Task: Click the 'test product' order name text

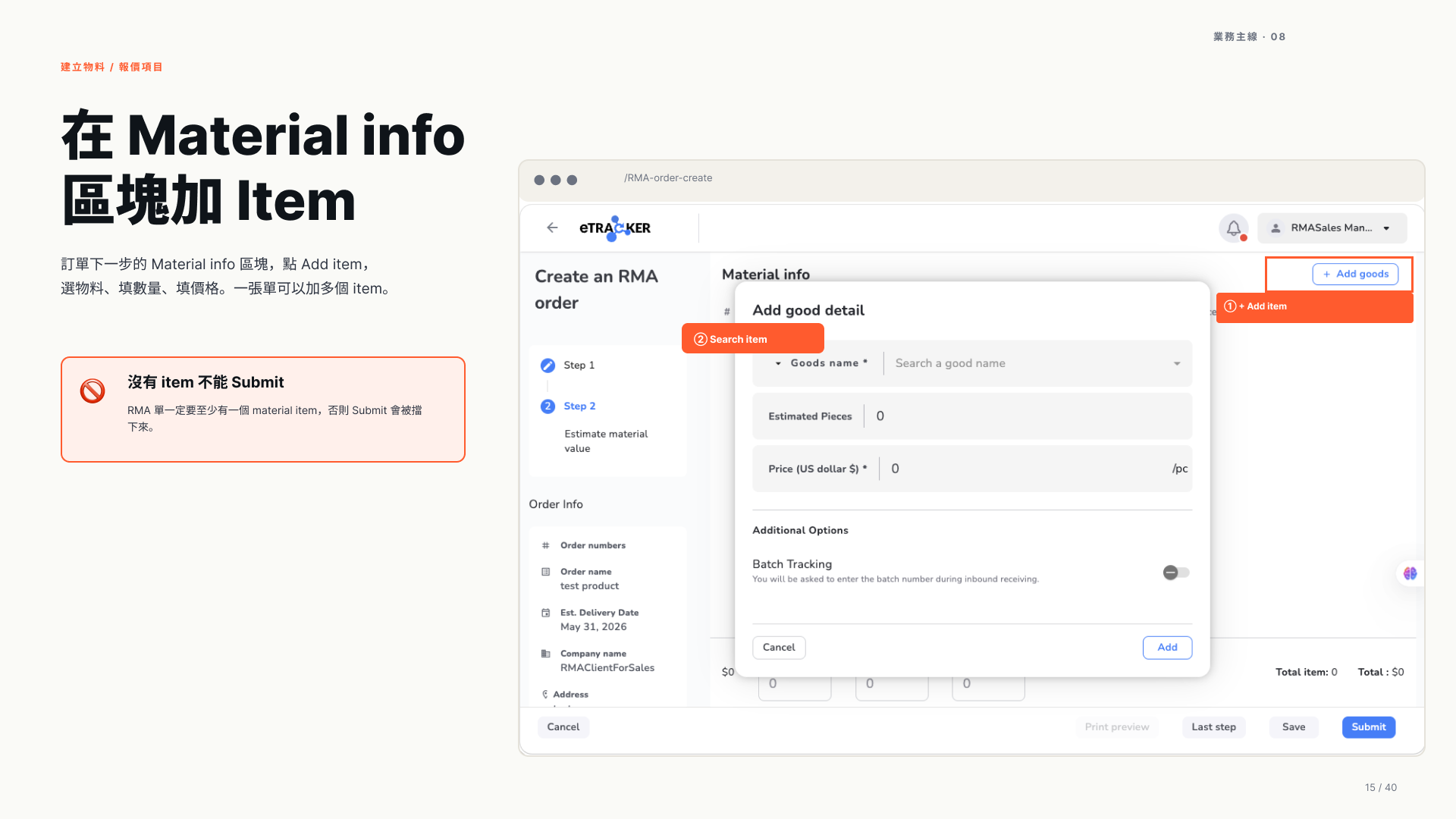Action: point(589,586)
